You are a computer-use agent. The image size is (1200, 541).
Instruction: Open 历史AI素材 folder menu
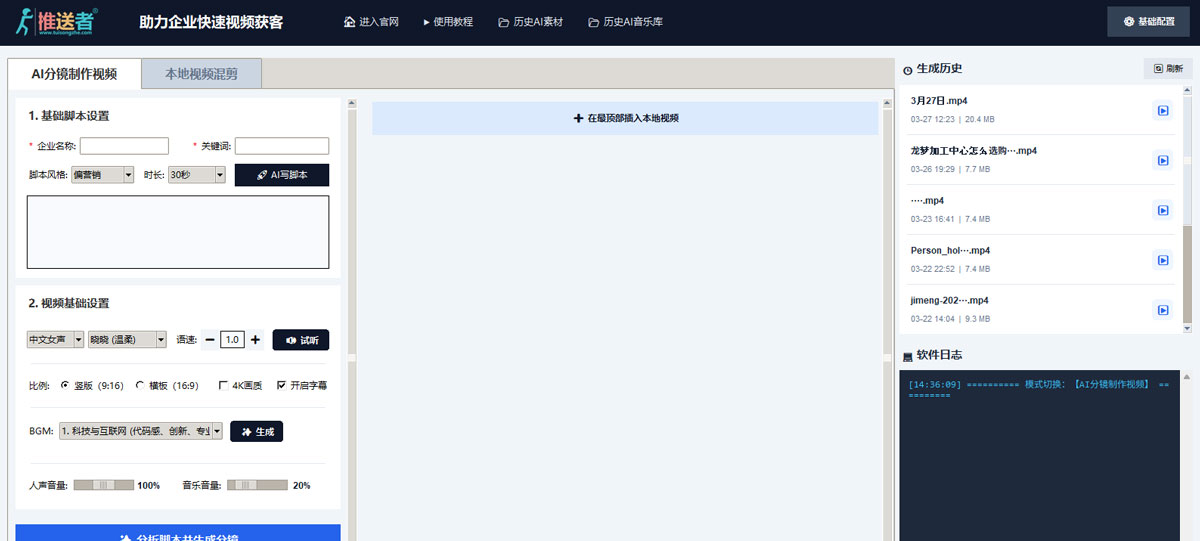(x=531, y=21)
